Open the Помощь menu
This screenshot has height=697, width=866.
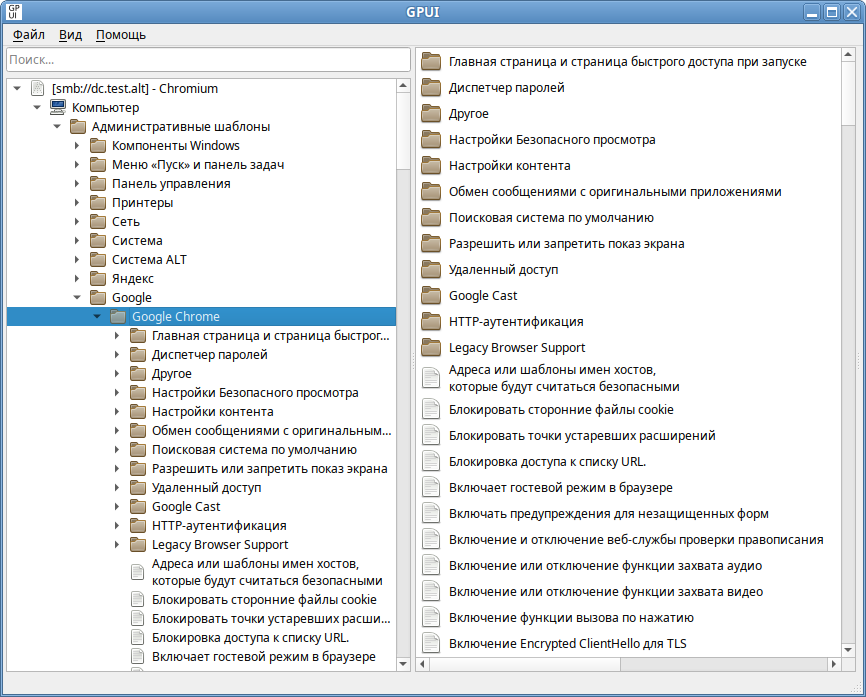click(121, 35)
